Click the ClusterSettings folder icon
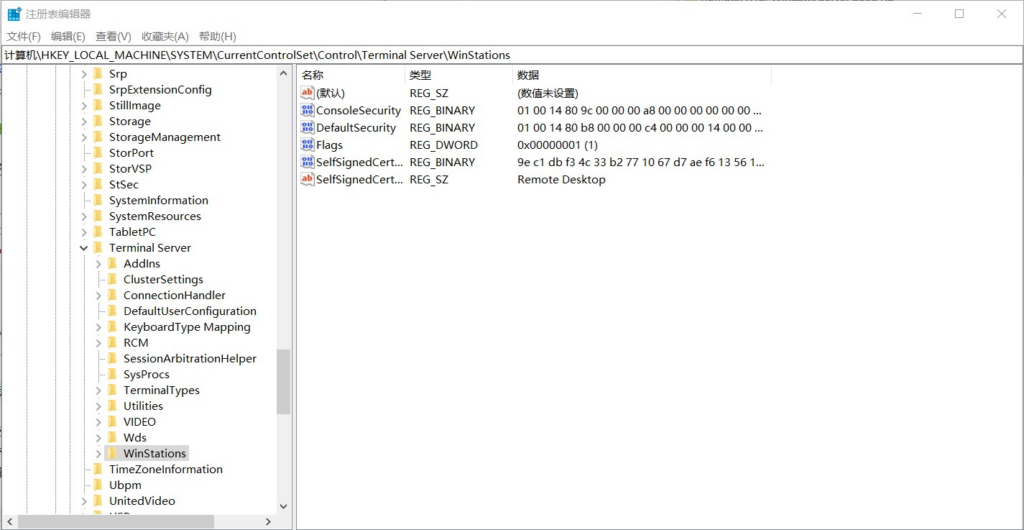 [112, 279]
